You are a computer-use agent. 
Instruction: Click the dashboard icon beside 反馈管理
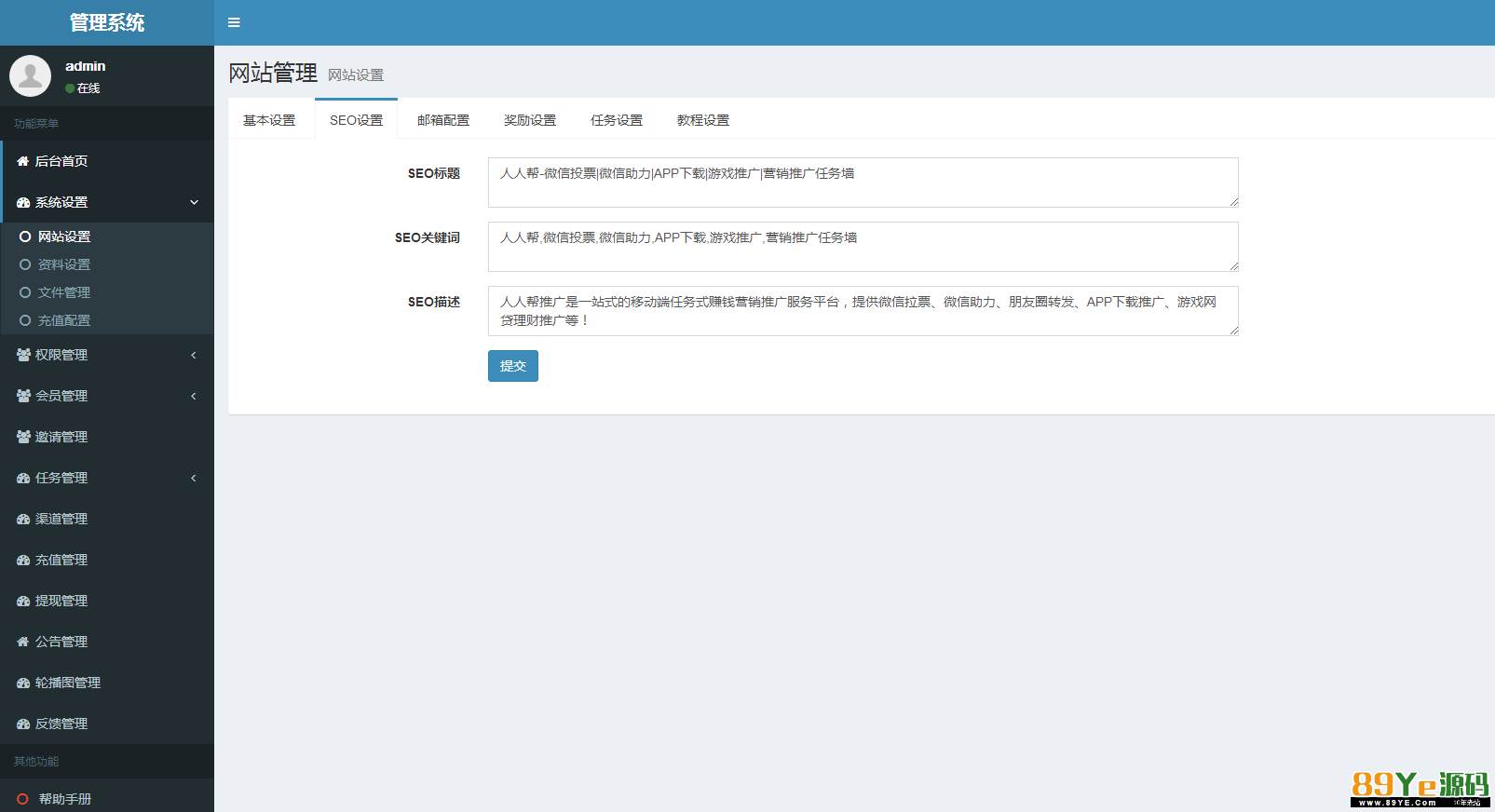pyautogui.click(x=23, y=724)
